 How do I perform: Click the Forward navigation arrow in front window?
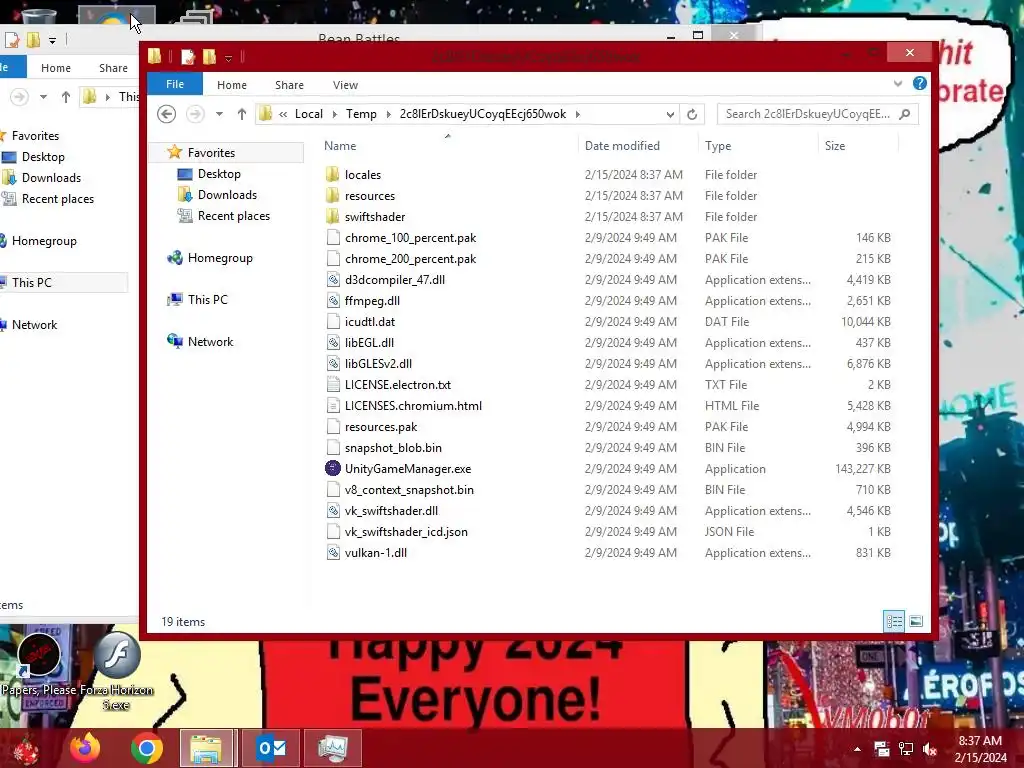point(195,114)
